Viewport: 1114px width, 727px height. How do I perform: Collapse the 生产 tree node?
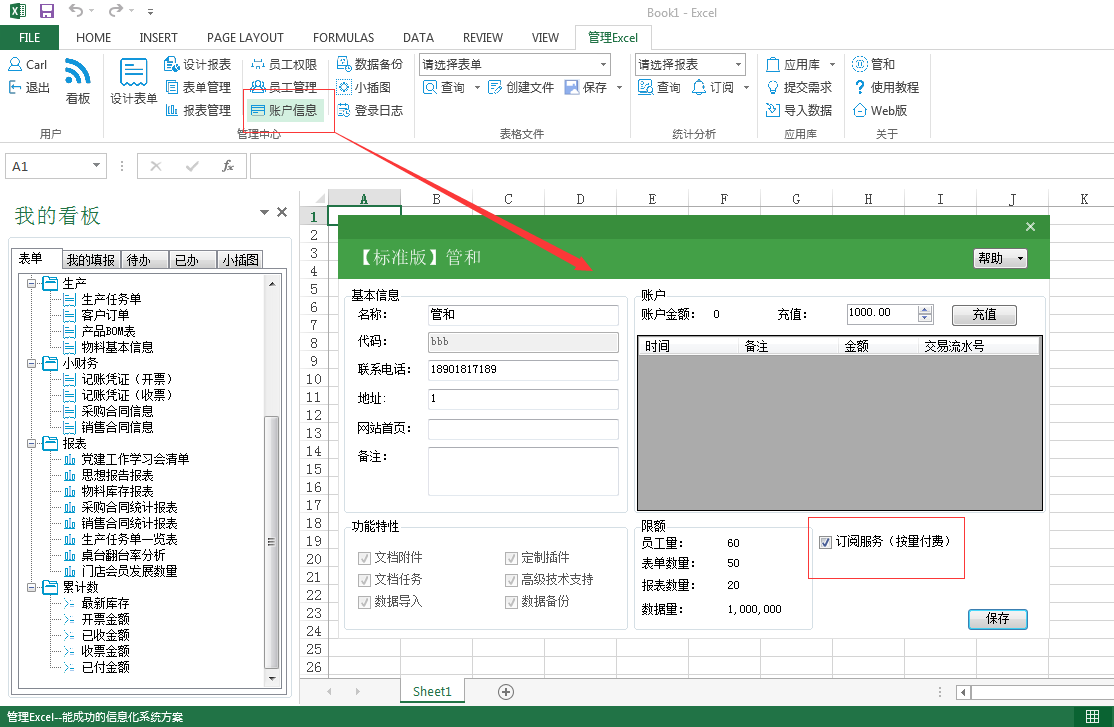(x=31, y=284)
